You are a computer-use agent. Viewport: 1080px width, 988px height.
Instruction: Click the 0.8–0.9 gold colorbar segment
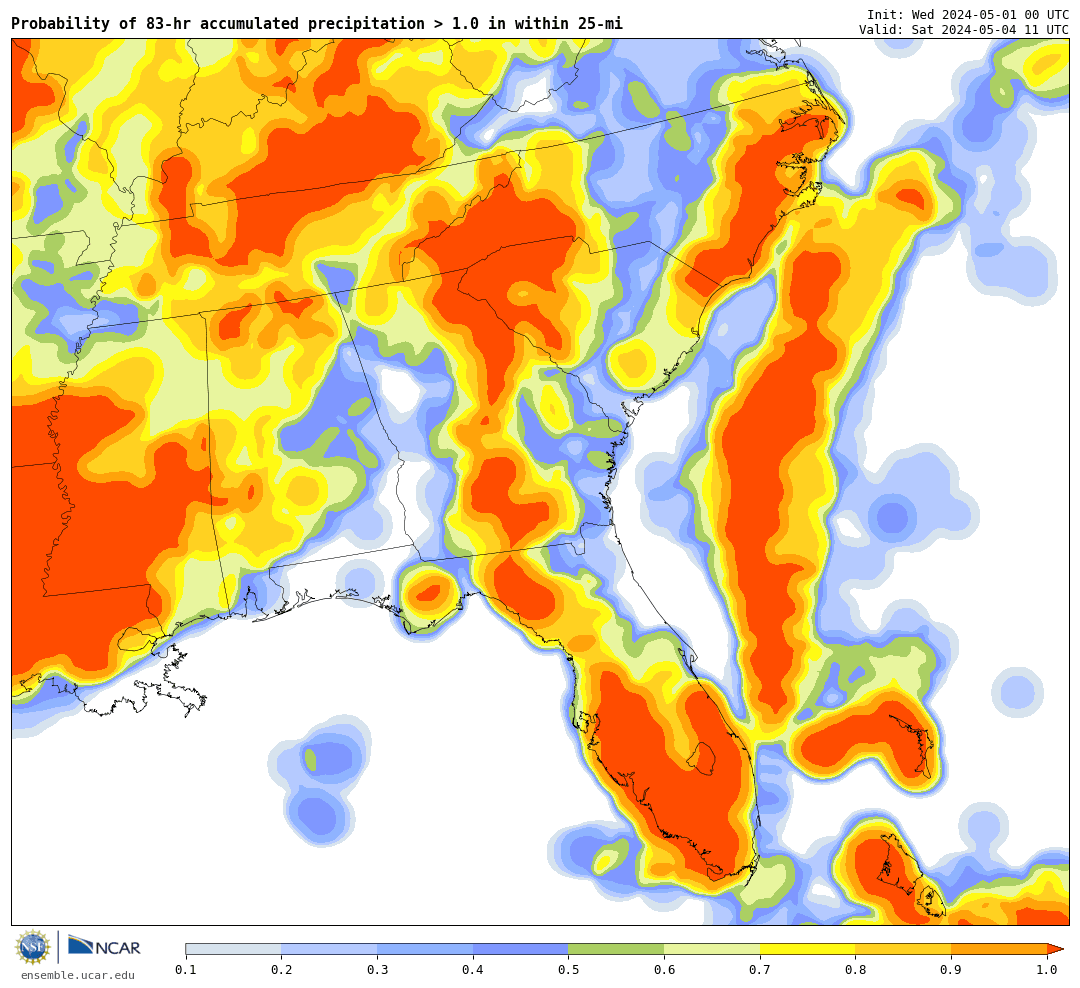coord(904,949)
